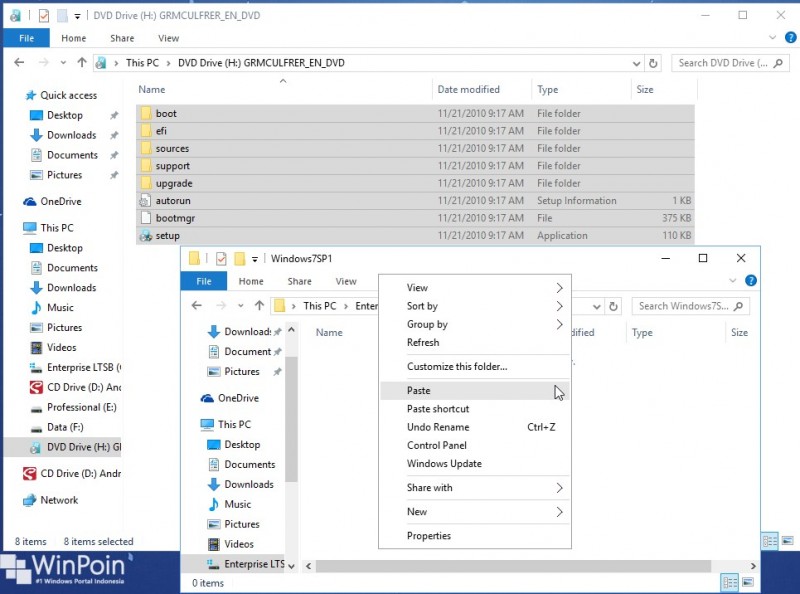
Task: Click the efi folder icon
Action: tap(146, 131)
